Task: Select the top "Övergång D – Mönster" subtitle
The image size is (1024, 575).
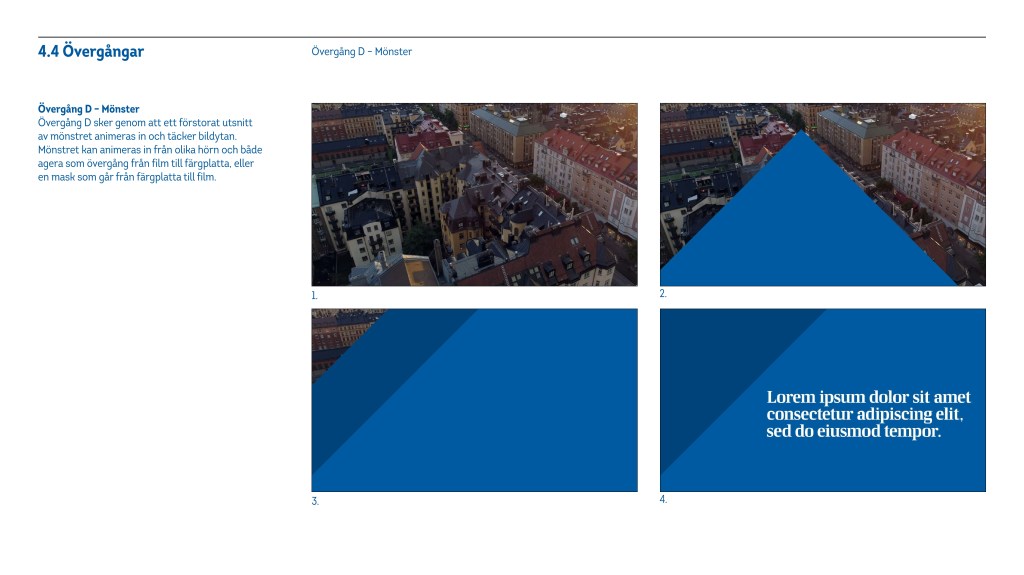Action: click(361, 52)
